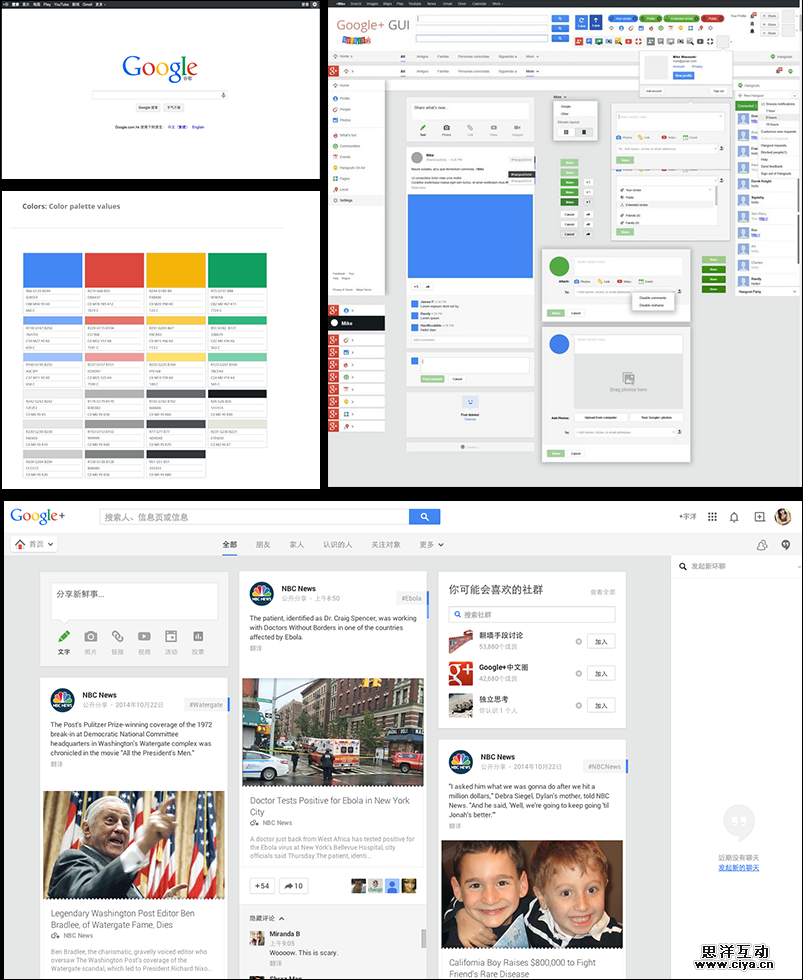This screenshot has width=803, height=980.
Task: Click the Photos camera icon in the GUI kit share box
Action: [x=446, y=128]
